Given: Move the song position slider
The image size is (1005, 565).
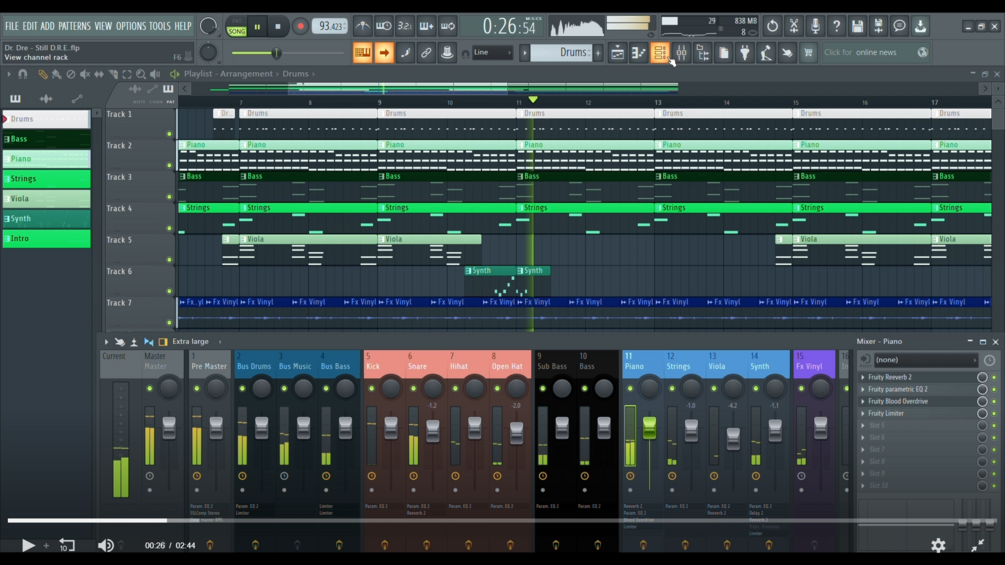Looking at the screenshot, I should pos(287,53).
